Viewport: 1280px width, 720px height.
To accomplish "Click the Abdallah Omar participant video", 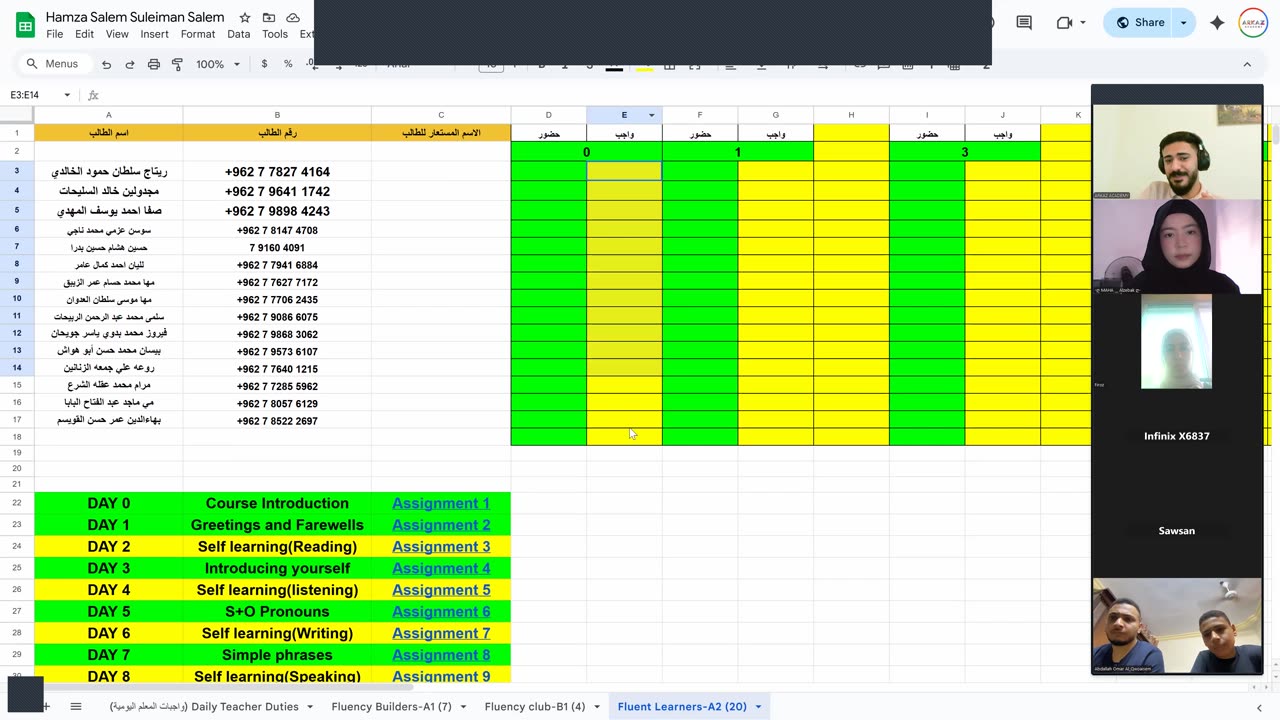I will coord(1177,626).
